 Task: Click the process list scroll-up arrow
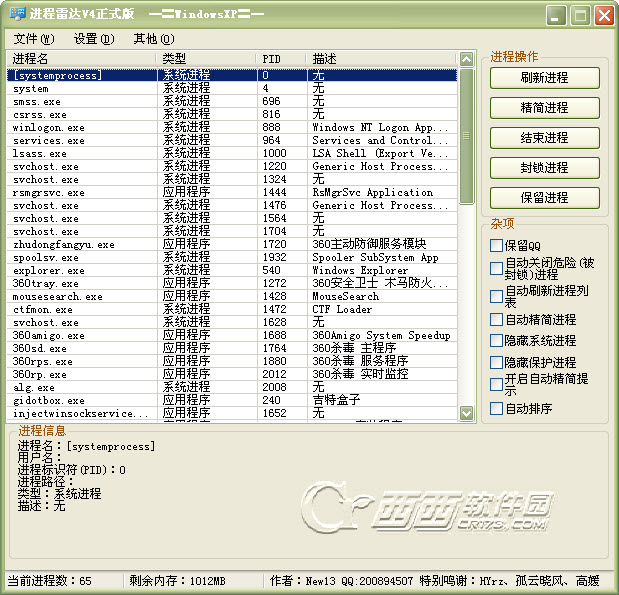click(x=466, y=59)
